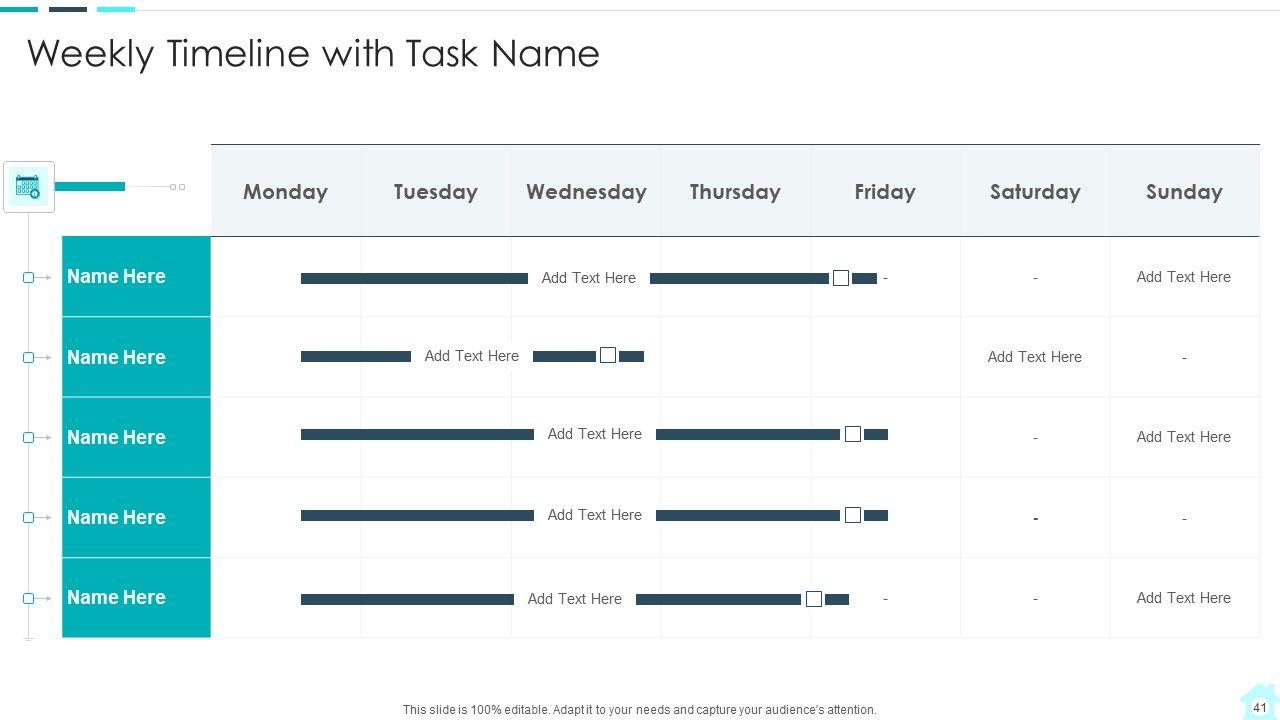This screenshot has height=720, width=1280.
Task: Click the calendar icon beside the header row
Action: click(28, 186)
